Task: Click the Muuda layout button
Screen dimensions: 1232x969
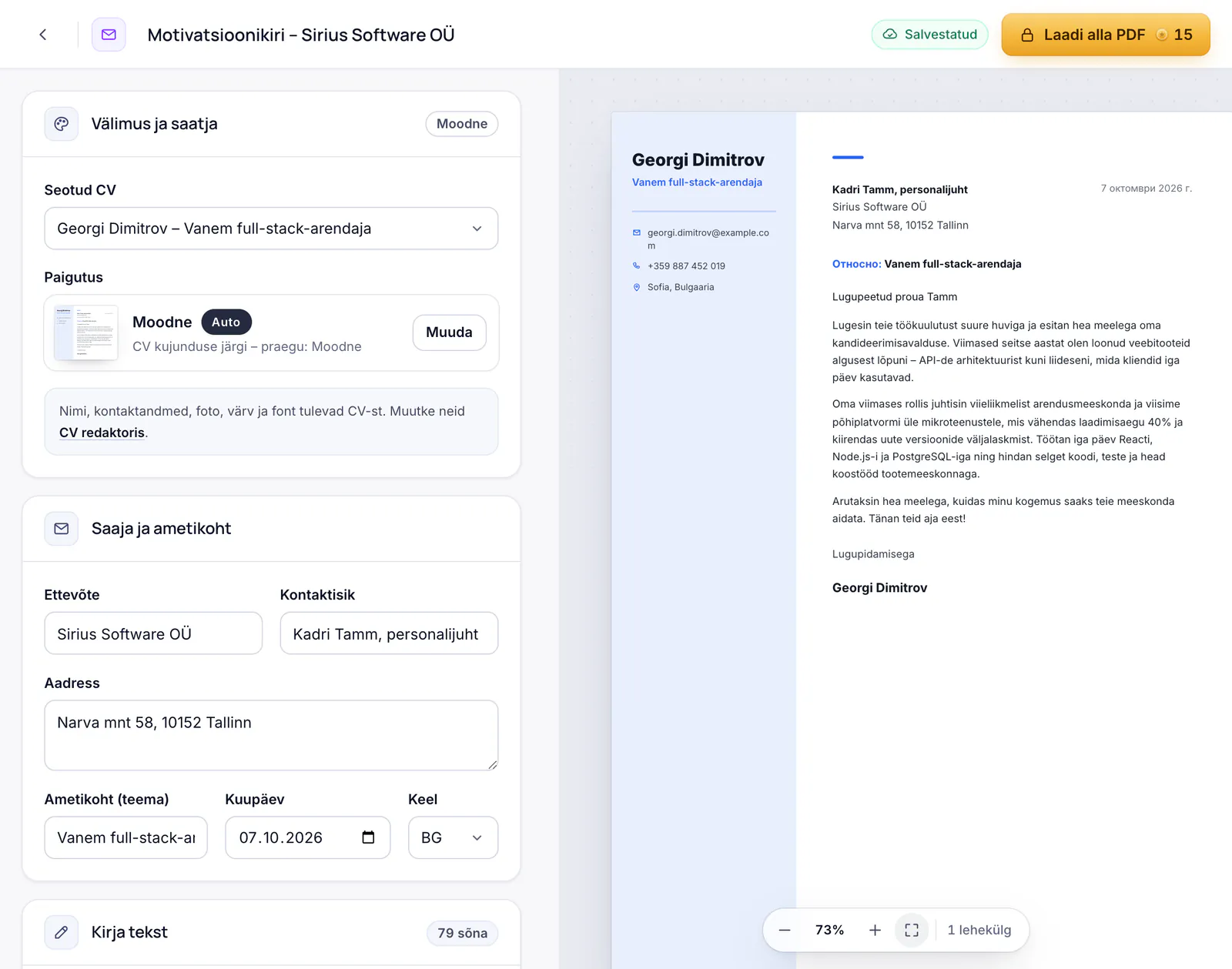Action: click(450, 332)
